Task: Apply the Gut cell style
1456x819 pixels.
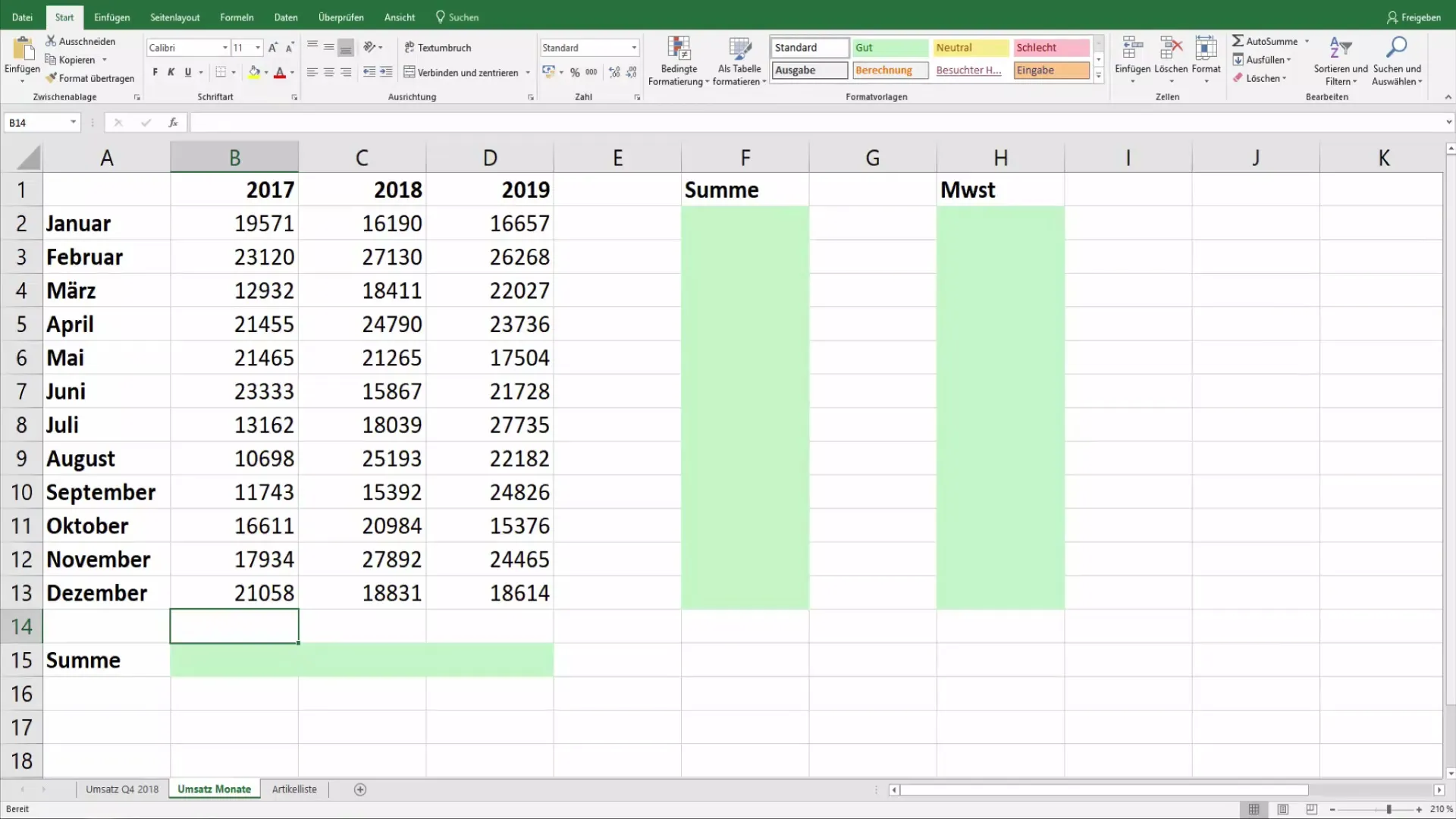Action: [x=890, y=47]
